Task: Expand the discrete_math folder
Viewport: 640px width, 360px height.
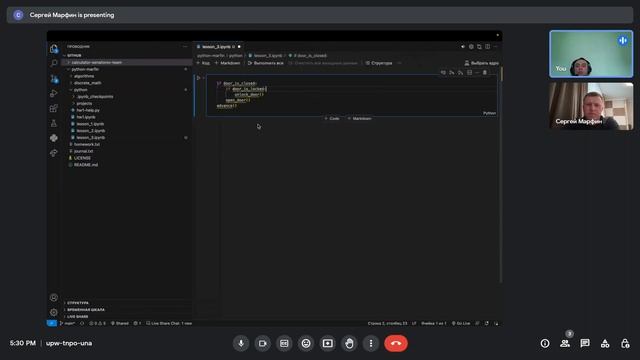Action: (127, 83)
